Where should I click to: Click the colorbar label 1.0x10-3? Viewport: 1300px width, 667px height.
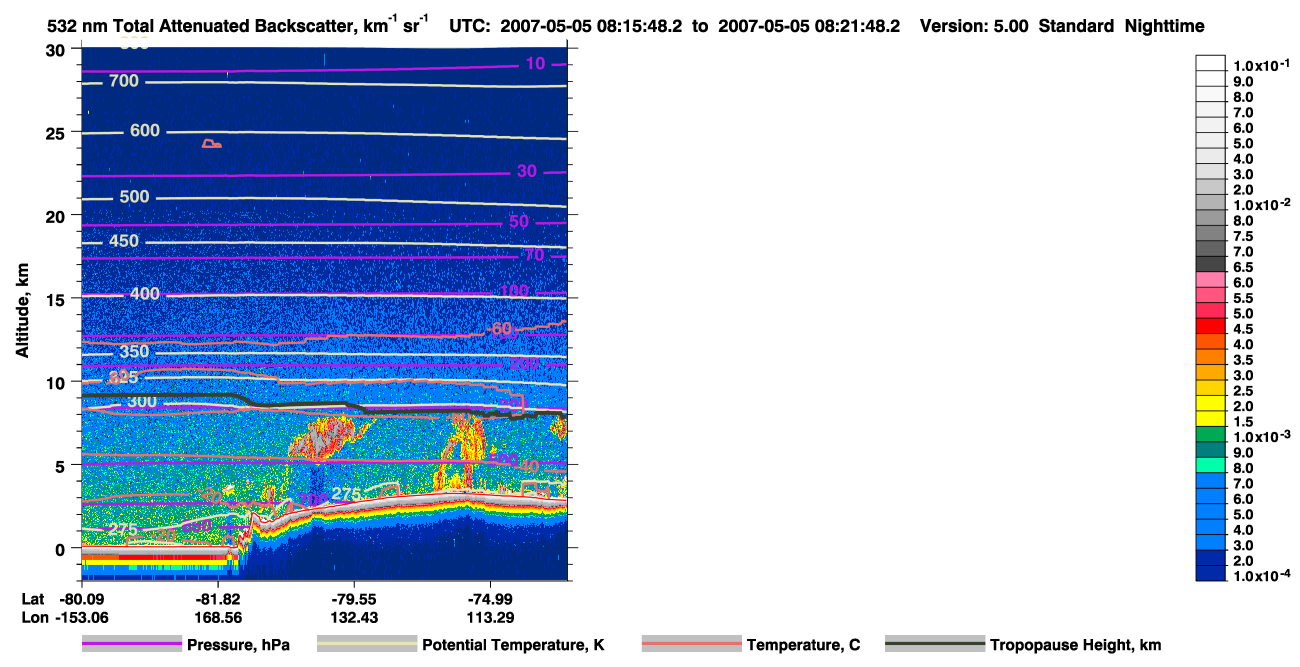pos(1263,438)
